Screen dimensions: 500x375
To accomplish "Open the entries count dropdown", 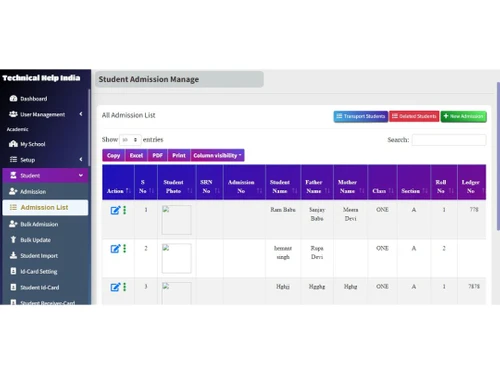I will [x=130, y=140].
